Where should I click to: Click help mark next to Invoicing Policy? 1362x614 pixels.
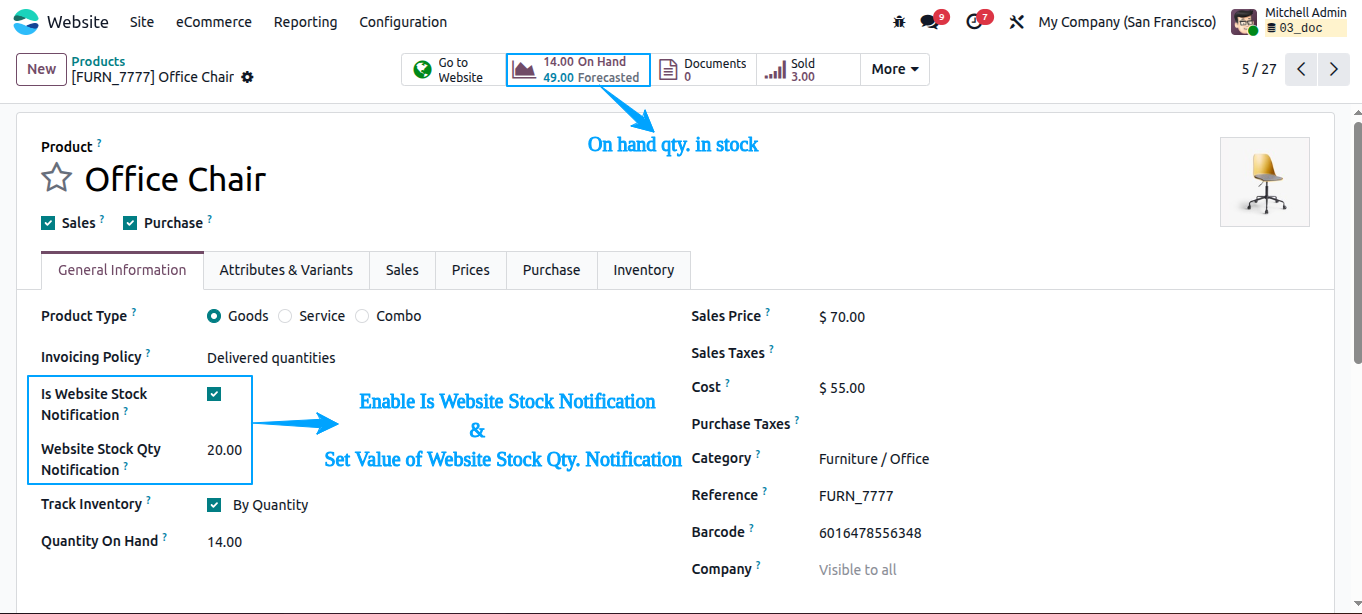point(148,353)
